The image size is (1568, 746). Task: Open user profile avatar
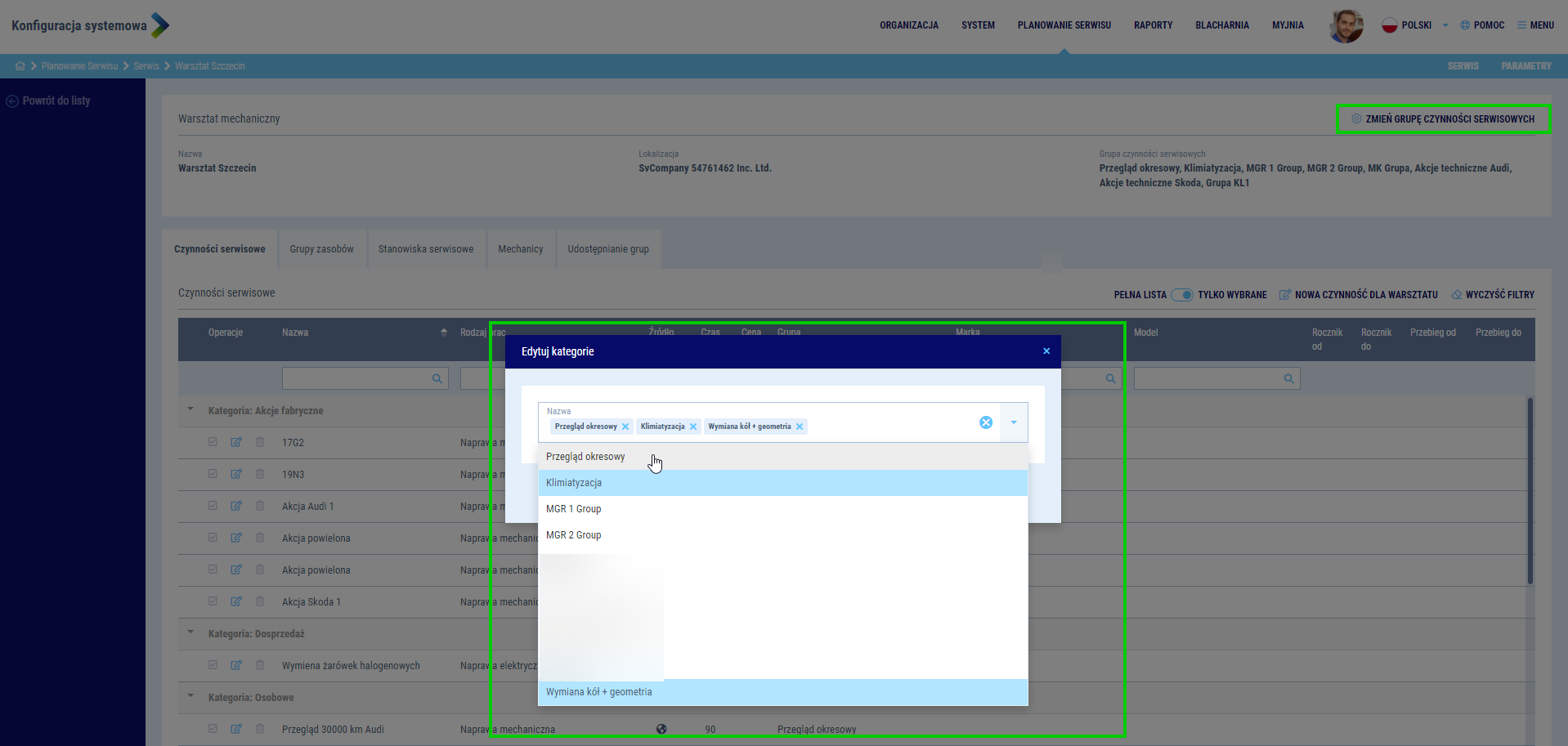1346,25
